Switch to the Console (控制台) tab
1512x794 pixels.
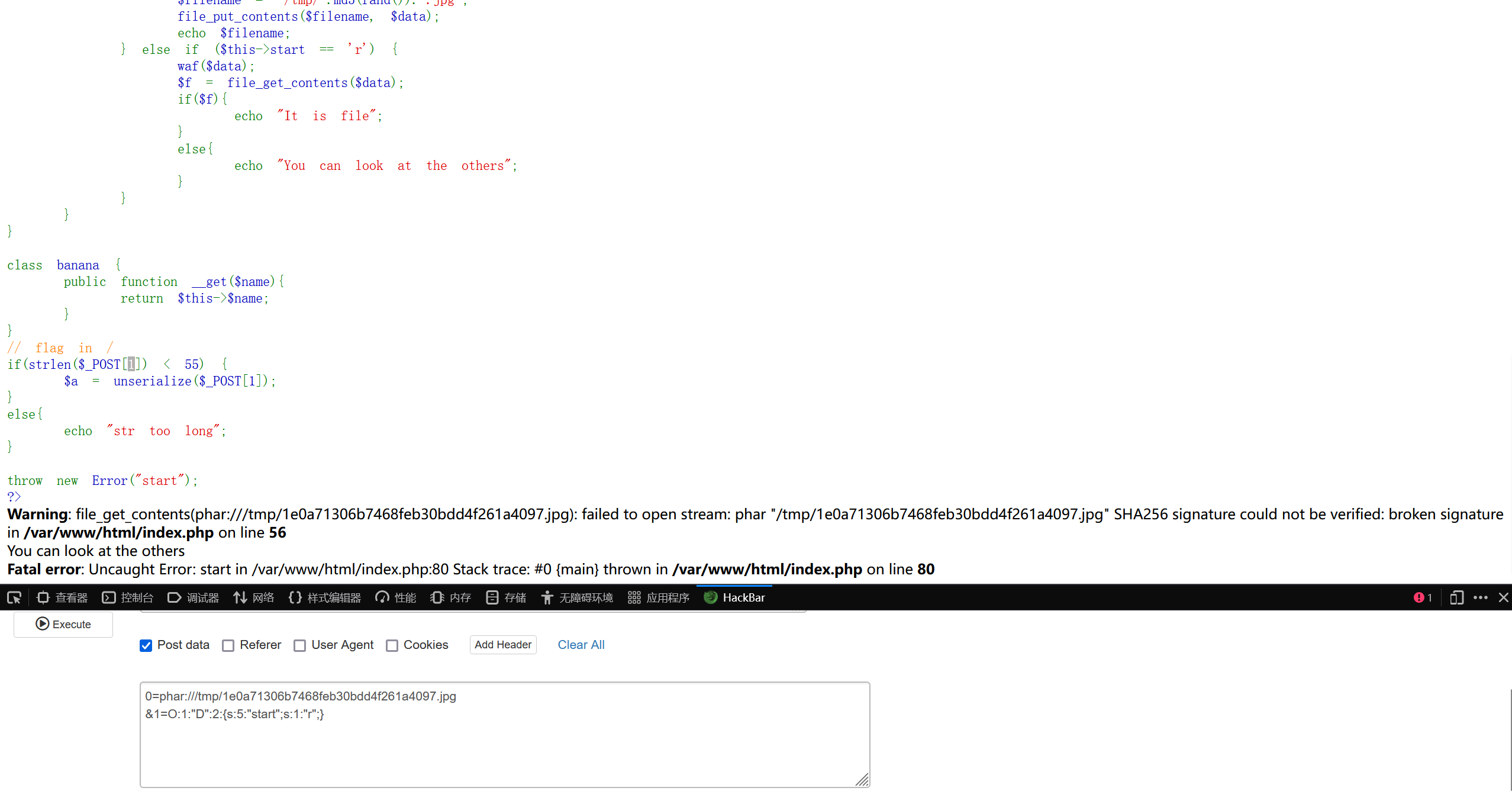coord(128,598)
